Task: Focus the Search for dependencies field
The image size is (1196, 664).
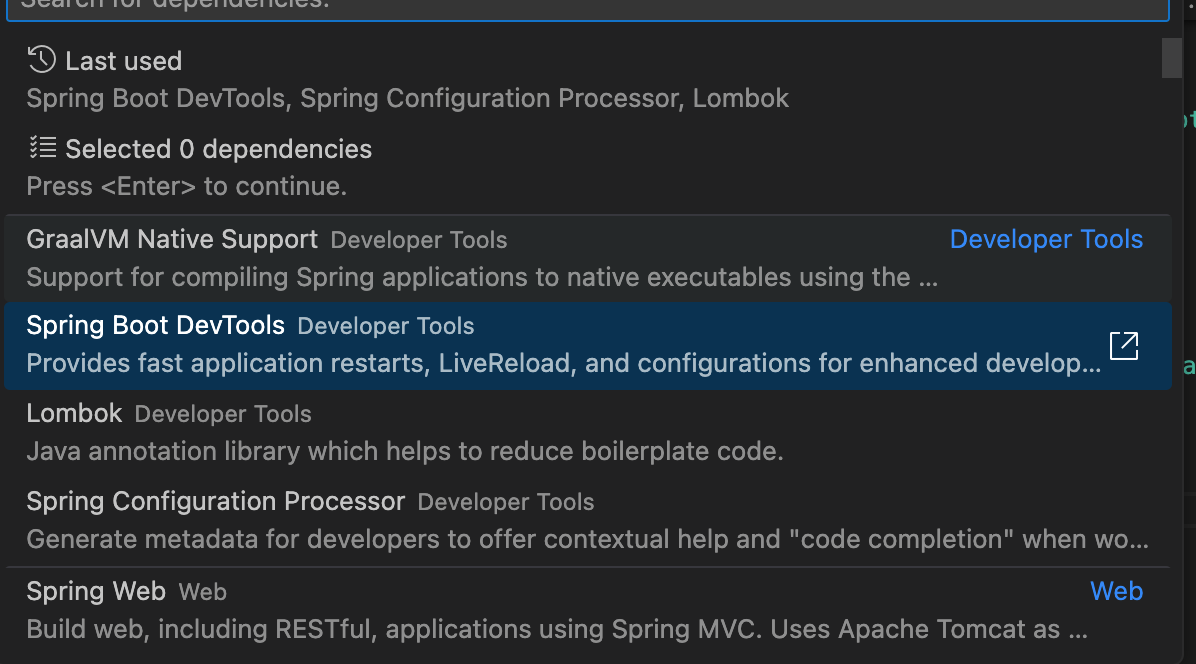Action: pos(588,6)
